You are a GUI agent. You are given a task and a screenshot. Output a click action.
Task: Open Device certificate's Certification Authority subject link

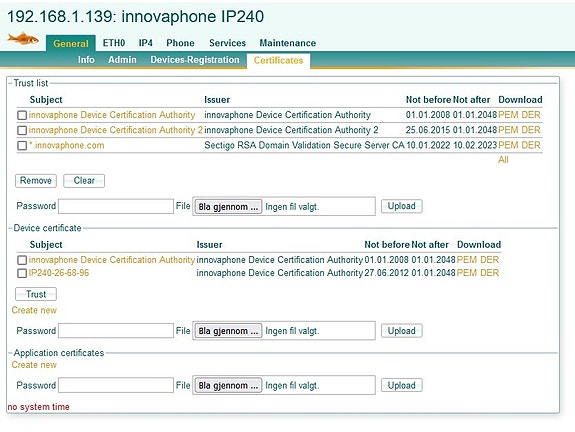coord(112,260)
